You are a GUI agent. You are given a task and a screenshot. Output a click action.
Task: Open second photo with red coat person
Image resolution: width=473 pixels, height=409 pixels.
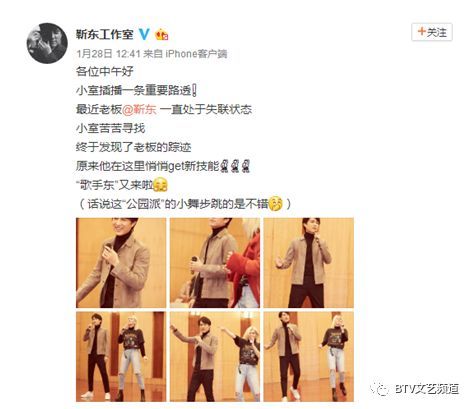215,263
